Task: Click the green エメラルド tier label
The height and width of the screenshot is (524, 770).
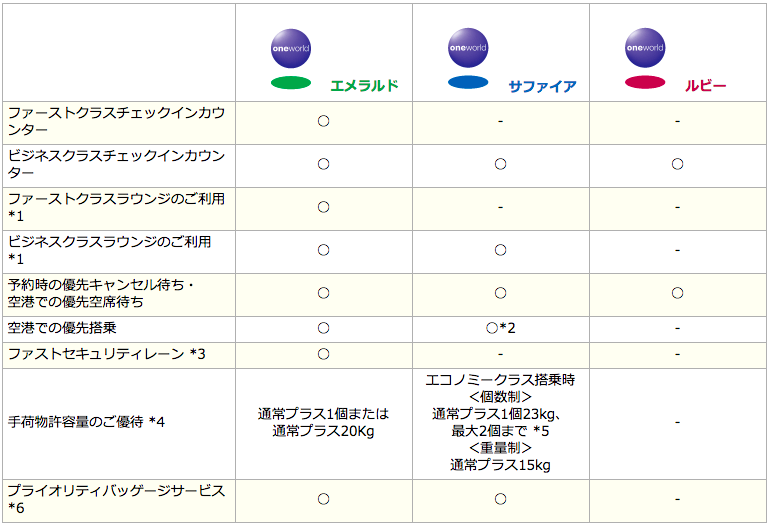Action: click(x=364, y=86)
